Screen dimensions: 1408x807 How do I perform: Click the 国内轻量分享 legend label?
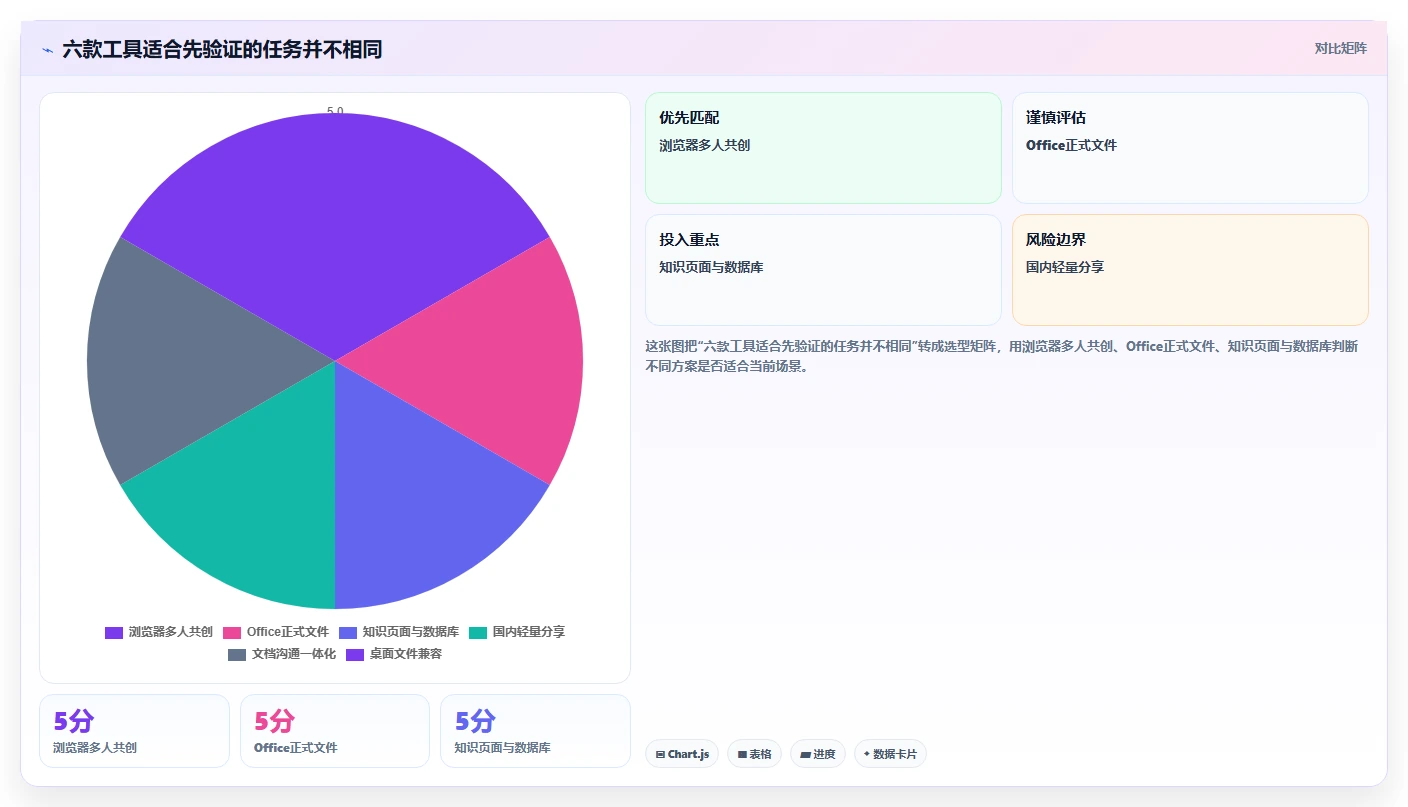tap(529, 632)
